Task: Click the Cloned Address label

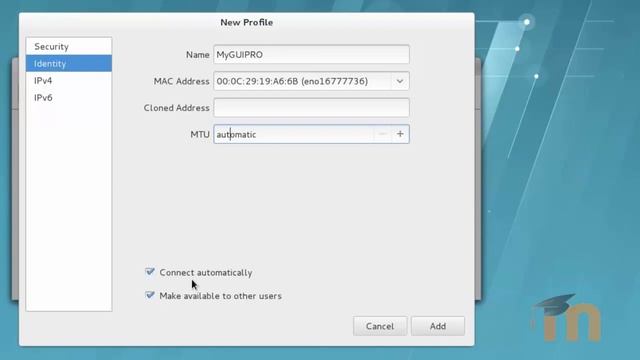Action: [x=176, y=108]
